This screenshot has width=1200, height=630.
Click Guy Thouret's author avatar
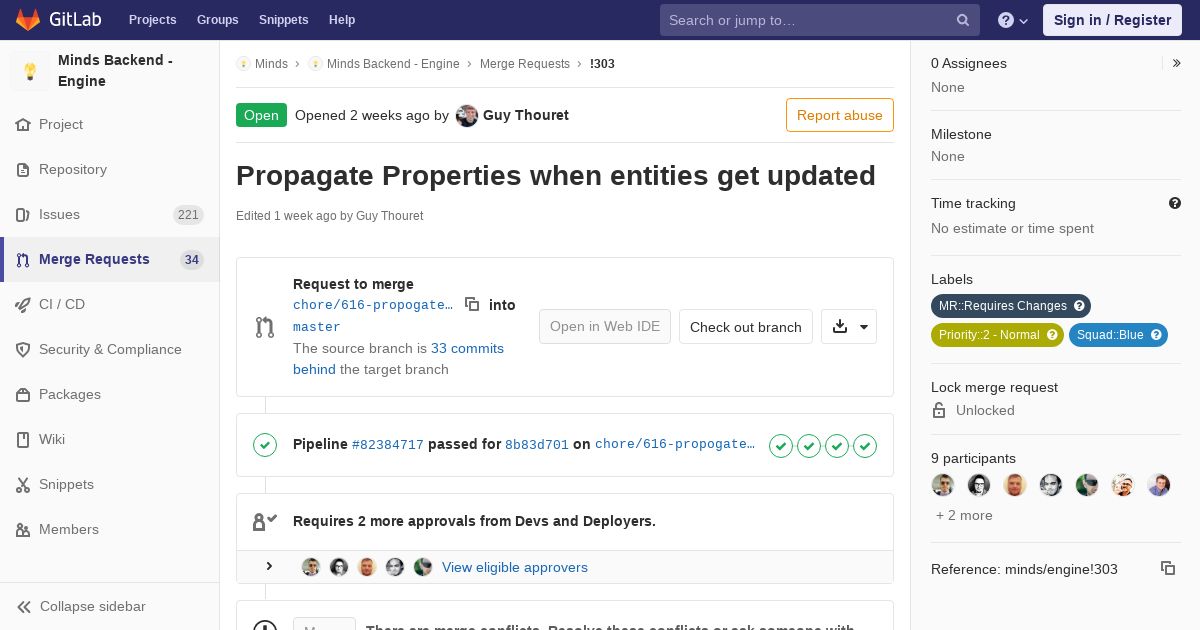coord(467,115)
